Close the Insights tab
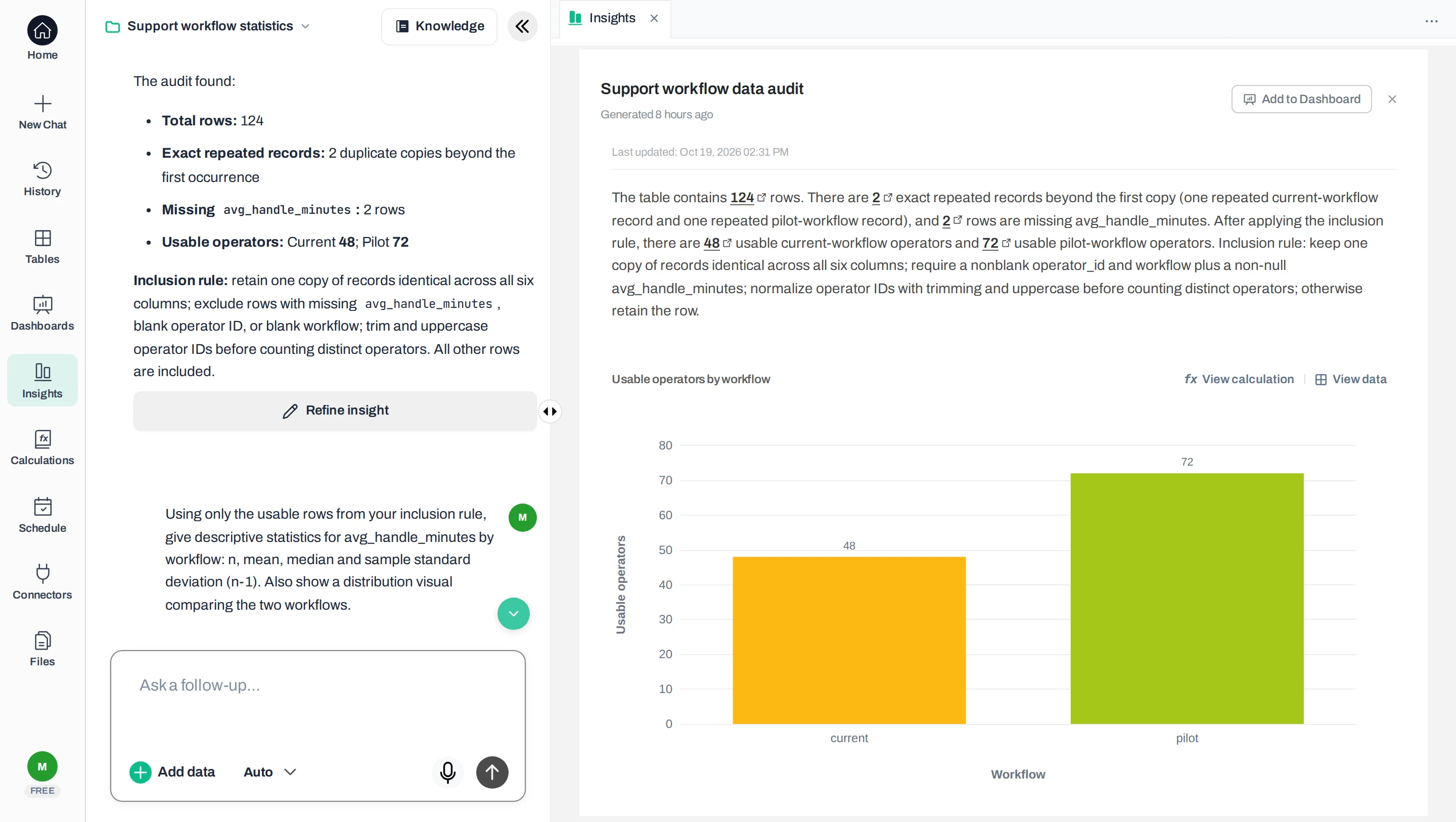The height and width of the screenshot is (822, 1456). [x=654, y=18]
